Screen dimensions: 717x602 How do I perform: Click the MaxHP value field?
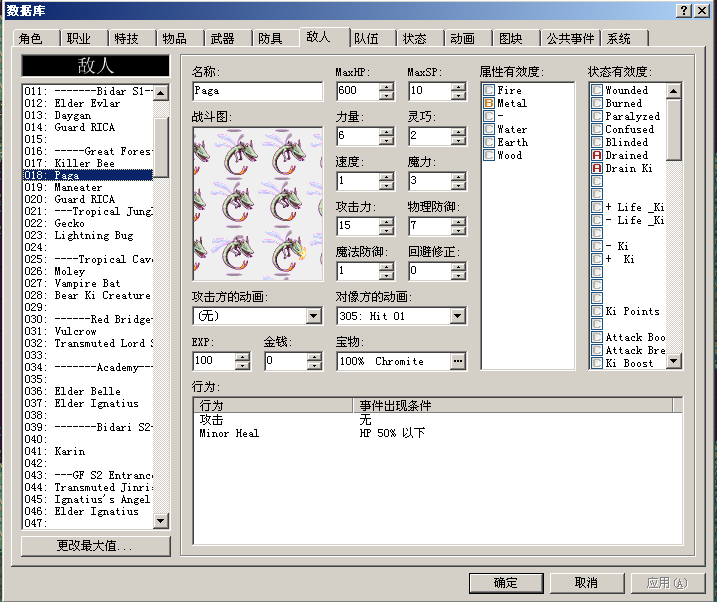pyautogui.click(x=358, y=91)
